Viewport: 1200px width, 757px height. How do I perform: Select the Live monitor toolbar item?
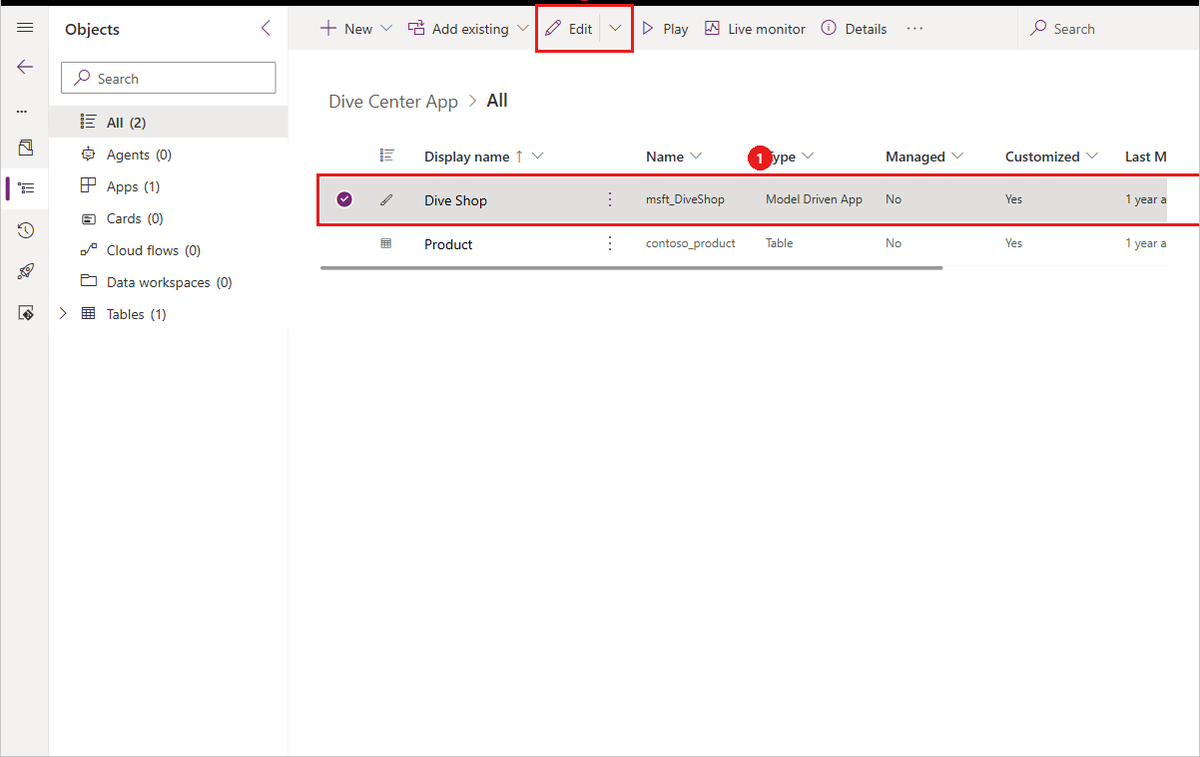tap(754, 28)
